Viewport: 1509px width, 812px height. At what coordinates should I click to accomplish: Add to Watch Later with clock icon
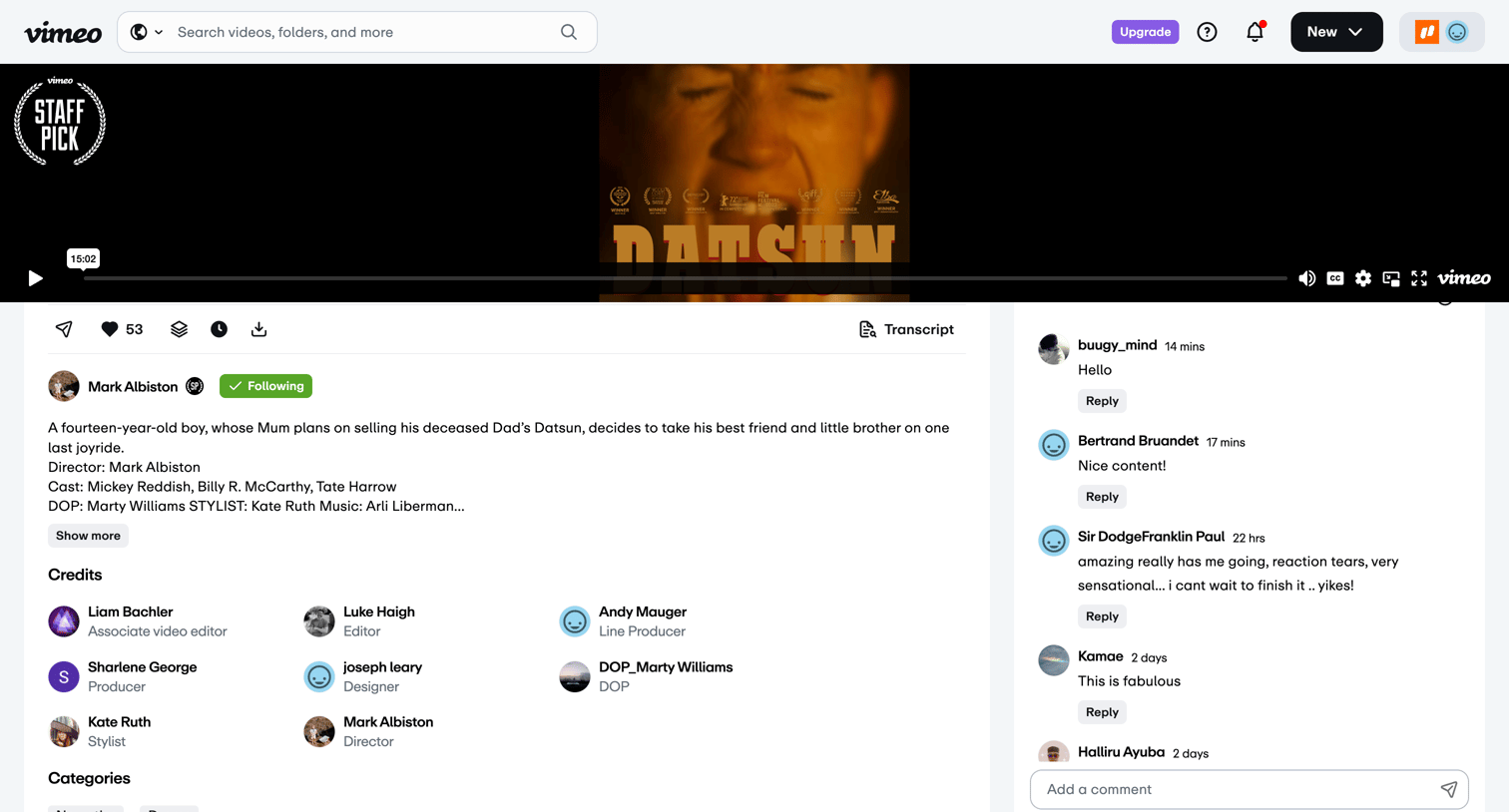point(219,329)
